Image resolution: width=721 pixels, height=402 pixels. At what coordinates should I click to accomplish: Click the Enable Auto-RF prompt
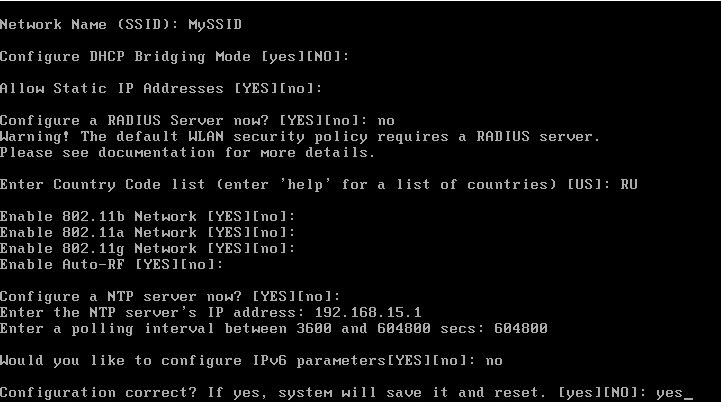[112, 264]
